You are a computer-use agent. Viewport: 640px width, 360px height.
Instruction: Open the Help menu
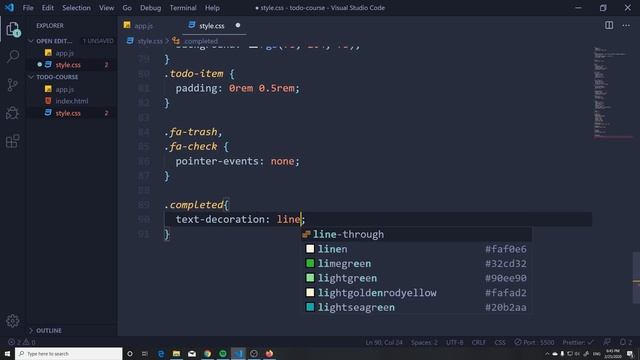coord(212,8)
